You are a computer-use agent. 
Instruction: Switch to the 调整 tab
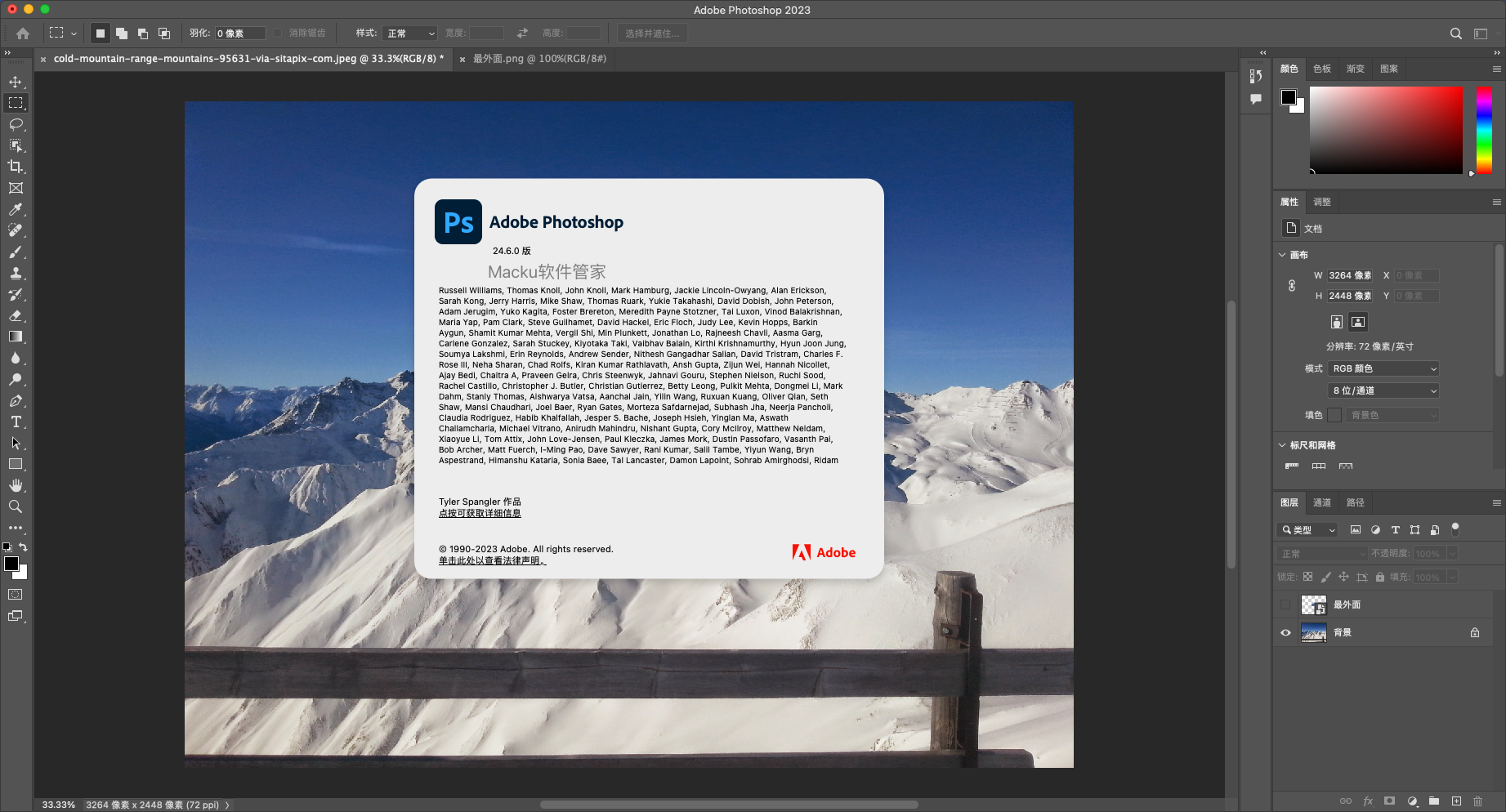[x=1322, y=202]
